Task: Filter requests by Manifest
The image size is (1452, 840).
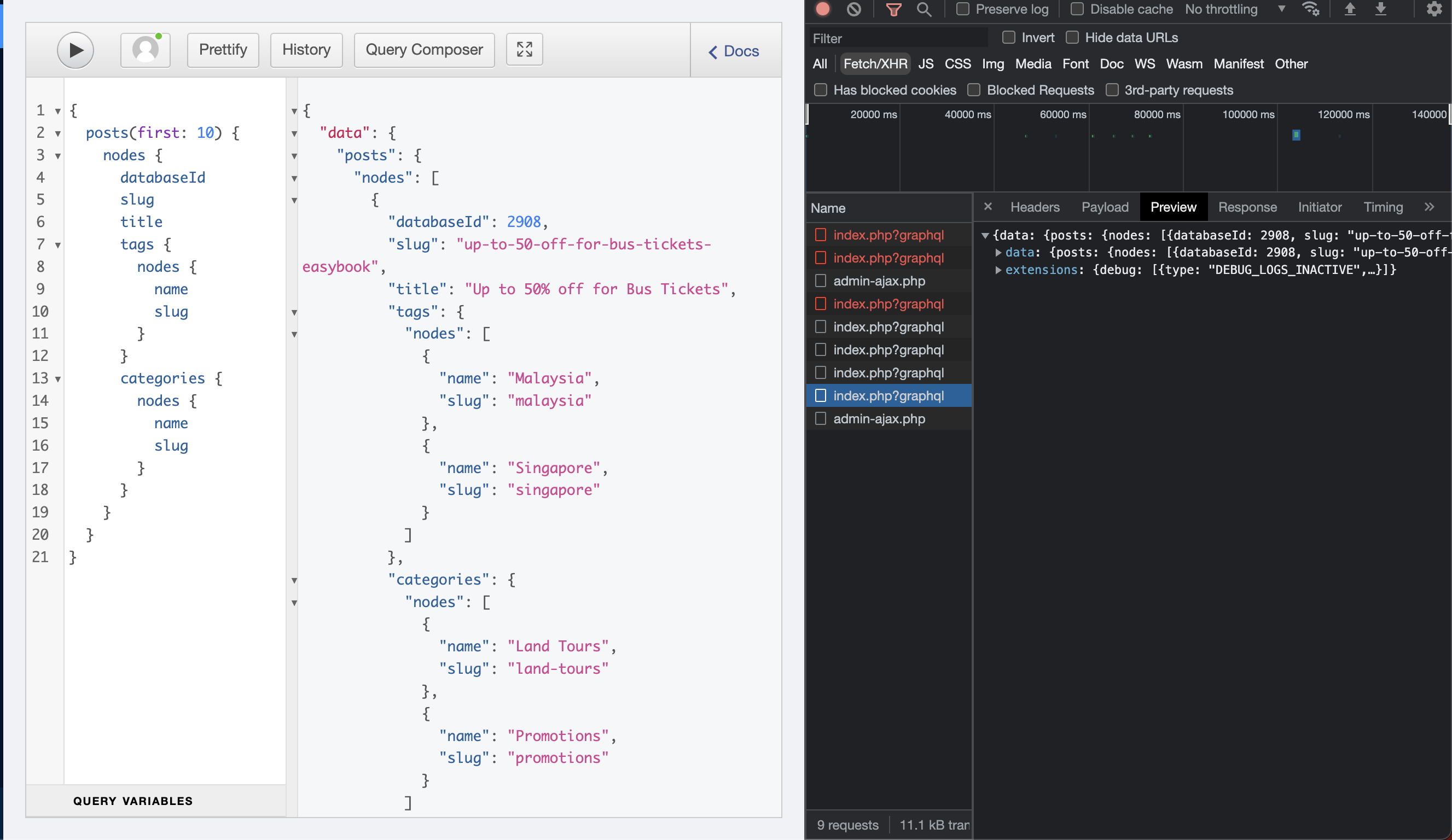Action: click(x=1238, y=64)
